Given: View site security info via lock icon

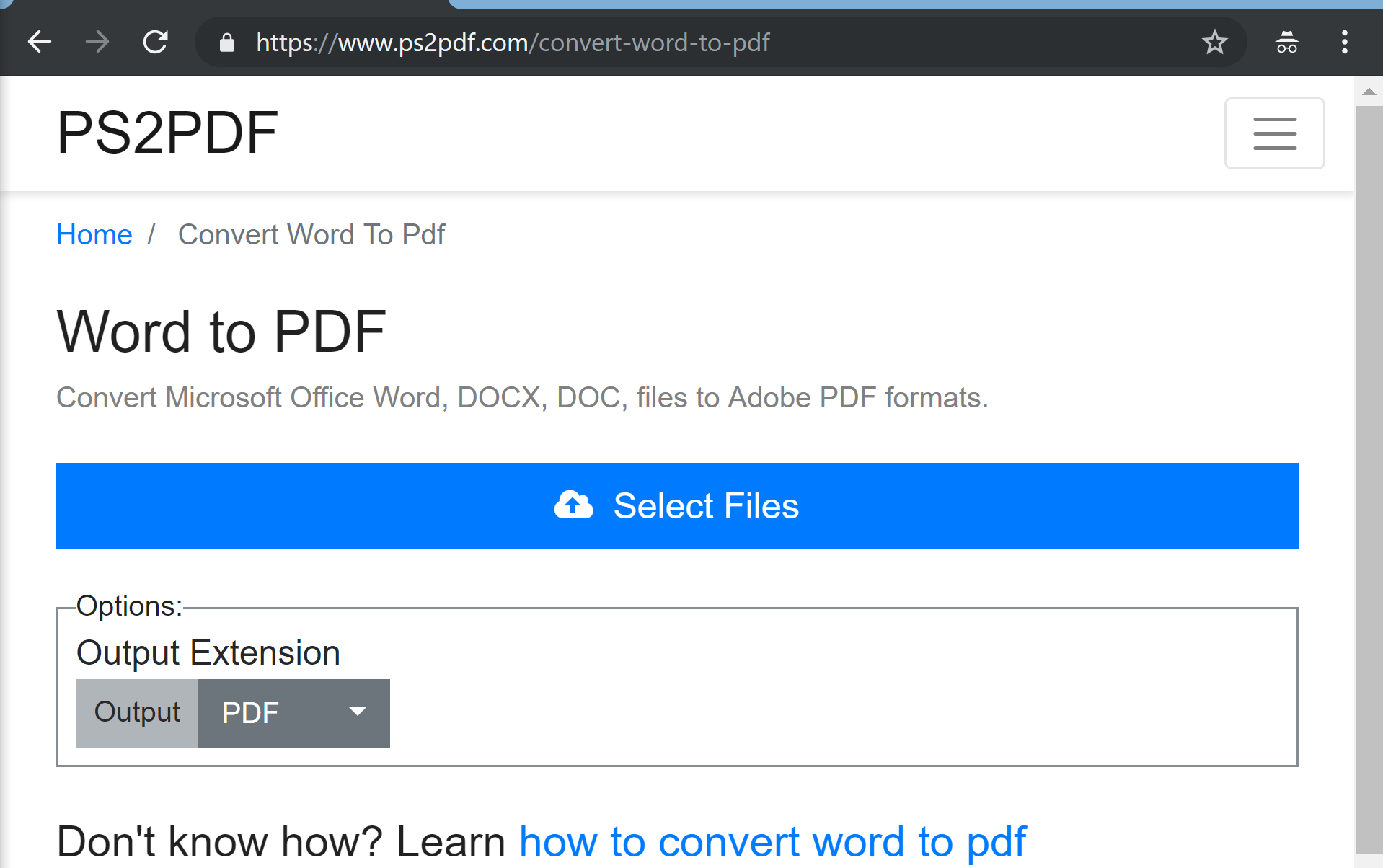Looking at the screenshot, I should [227, 43].
